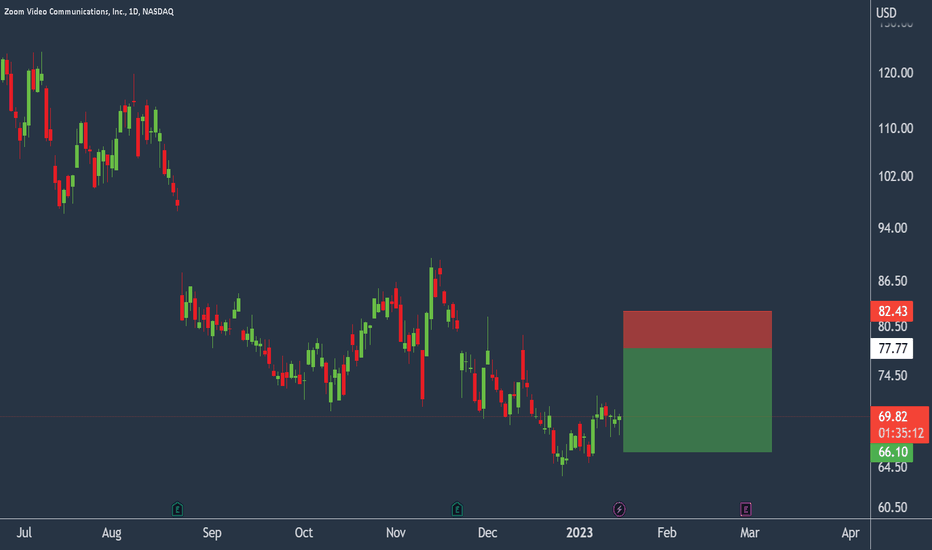
Task: Select the green profit zone of position
Action: (x=697, y=400)
